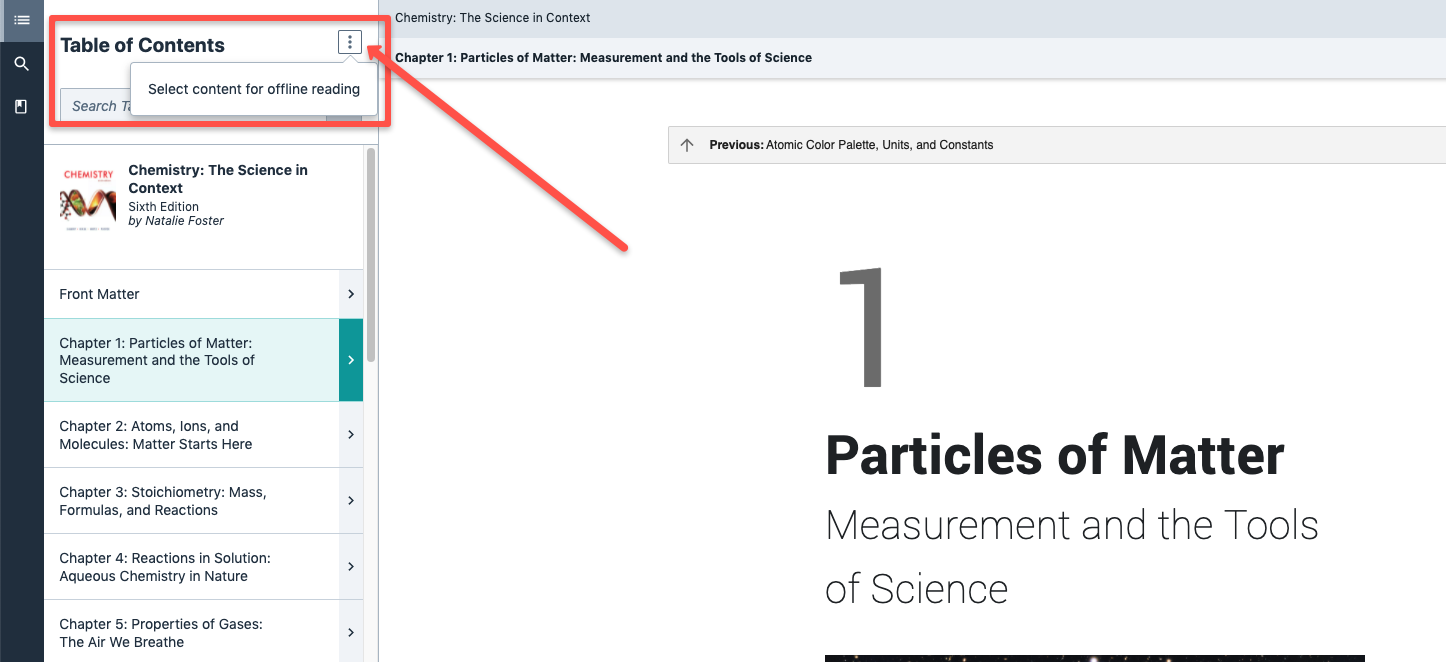Click the table of contents scrollbar
This screenshot has width=1446, height=662.
click(371, 255)
